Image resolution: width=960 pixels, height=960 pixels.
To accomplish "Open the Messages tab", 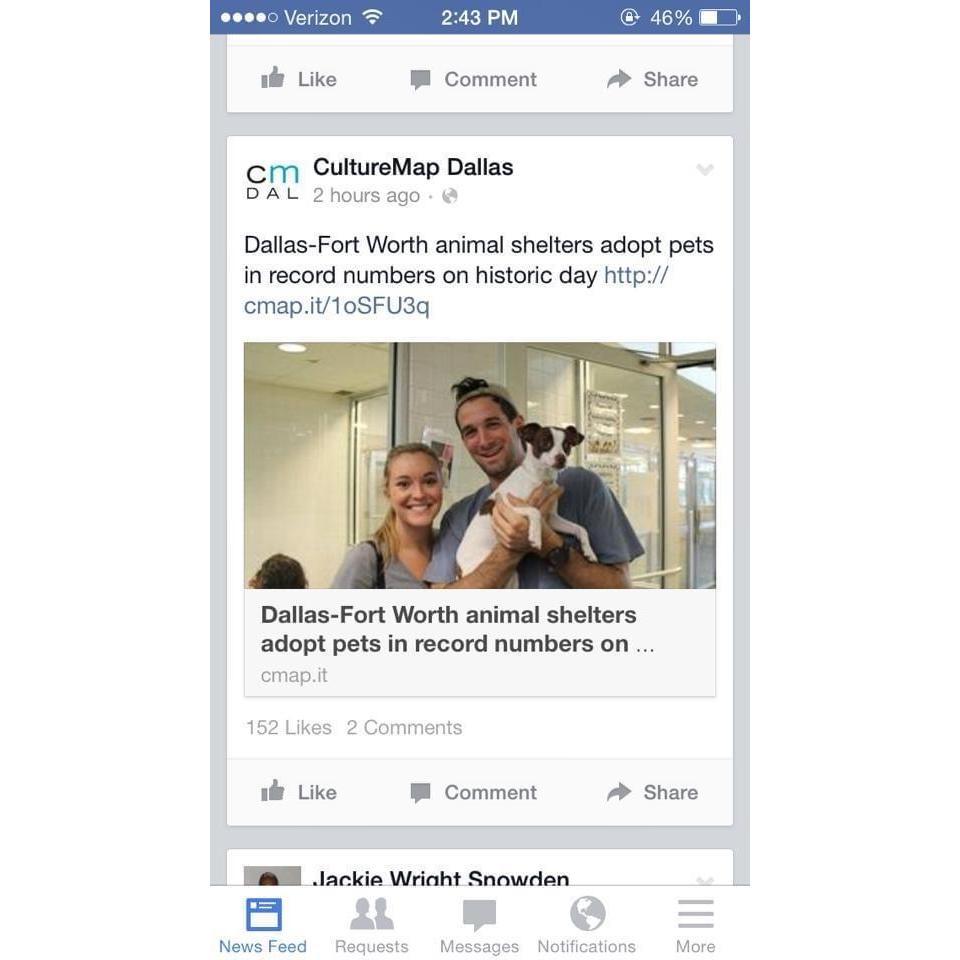I will [x=479, y=924].
